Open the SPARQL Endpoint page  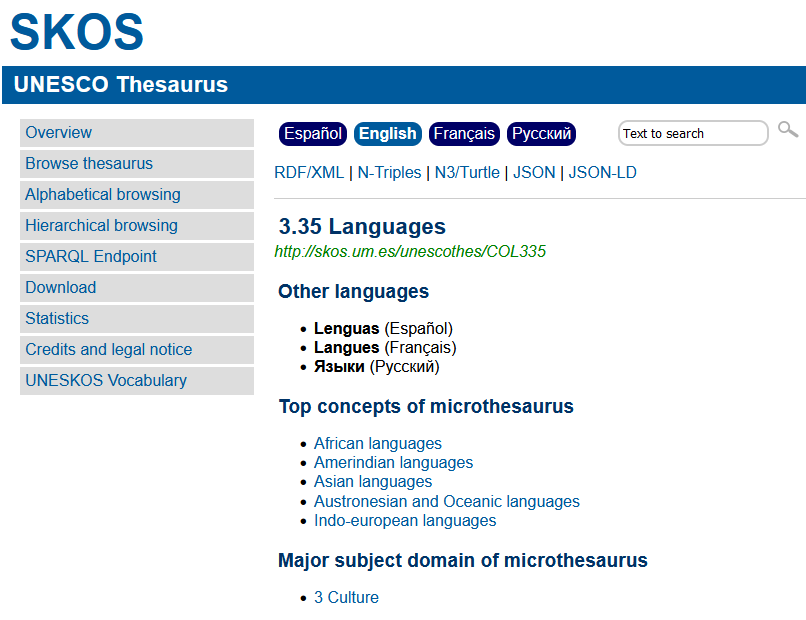pos(137,257)
